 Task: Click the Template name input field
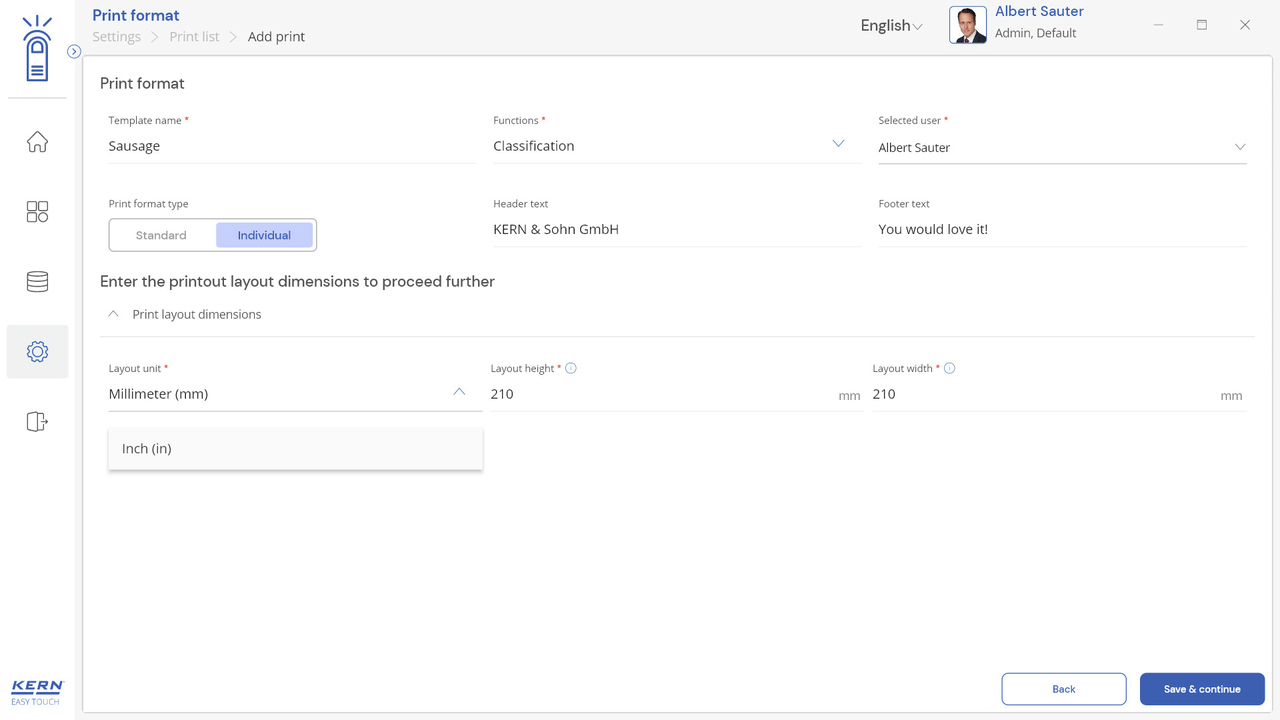pyautogui.click(x=291, y=146)
